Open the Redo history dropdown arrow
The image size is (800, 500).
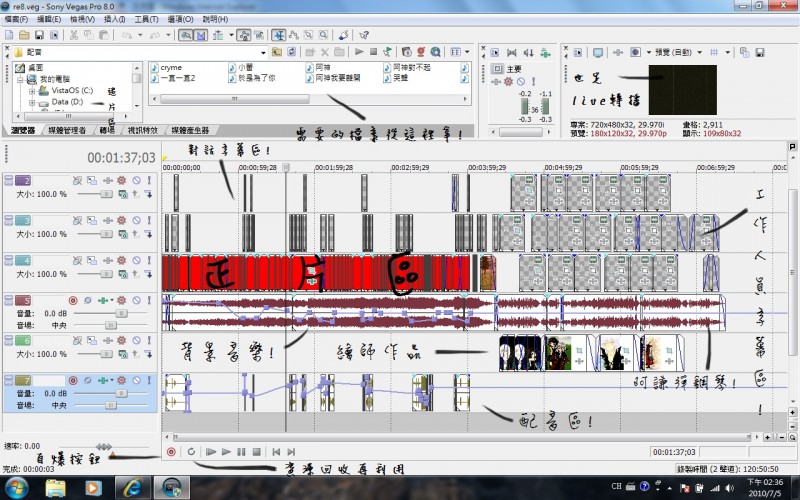click(168, 35)
